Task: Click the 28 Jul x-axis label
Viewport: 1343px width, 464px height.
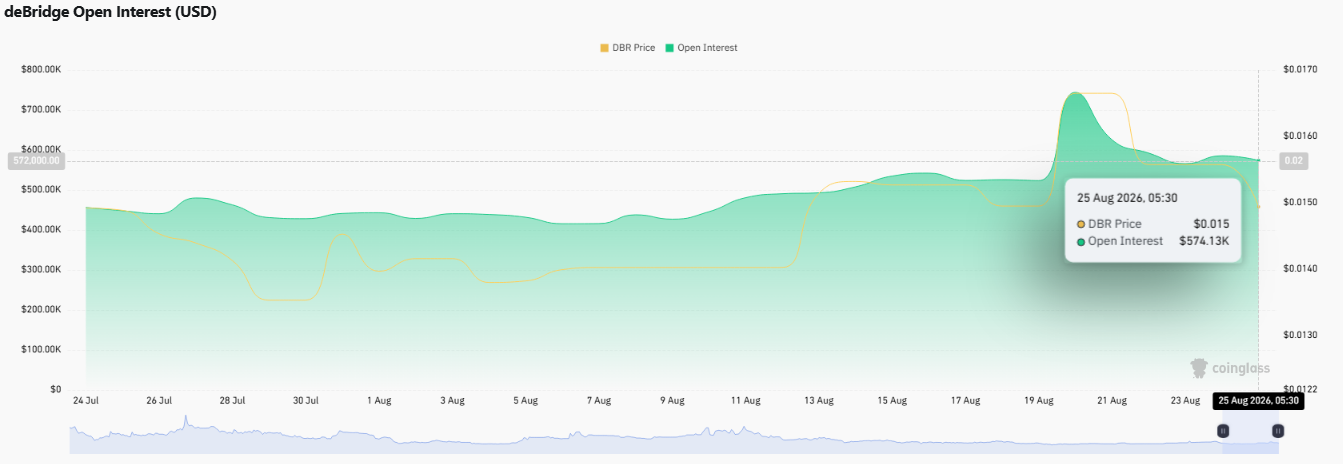Action: click(x=232, y=400)
